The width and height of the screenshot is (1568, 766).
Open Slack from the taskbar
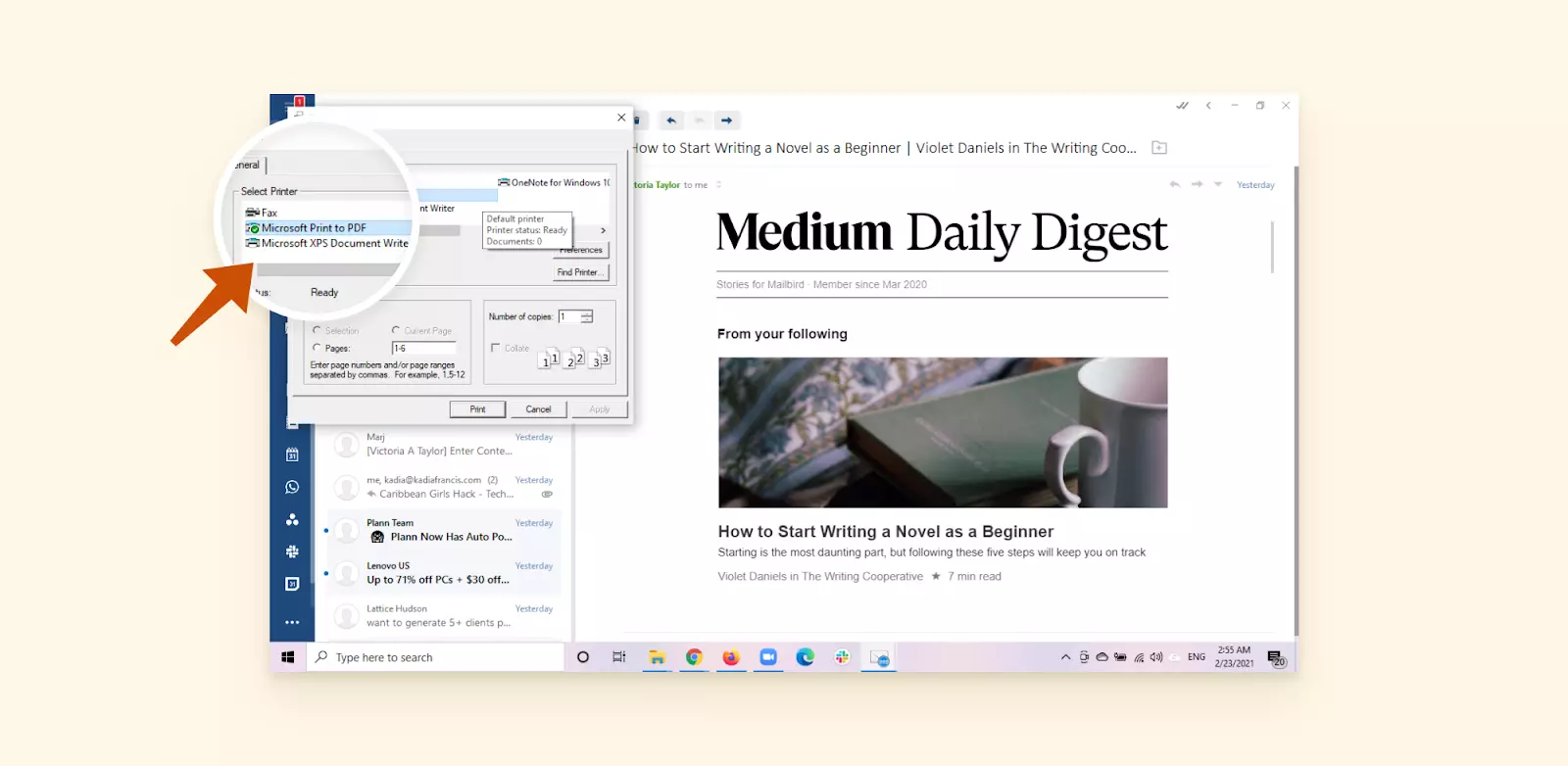(842, 657)
